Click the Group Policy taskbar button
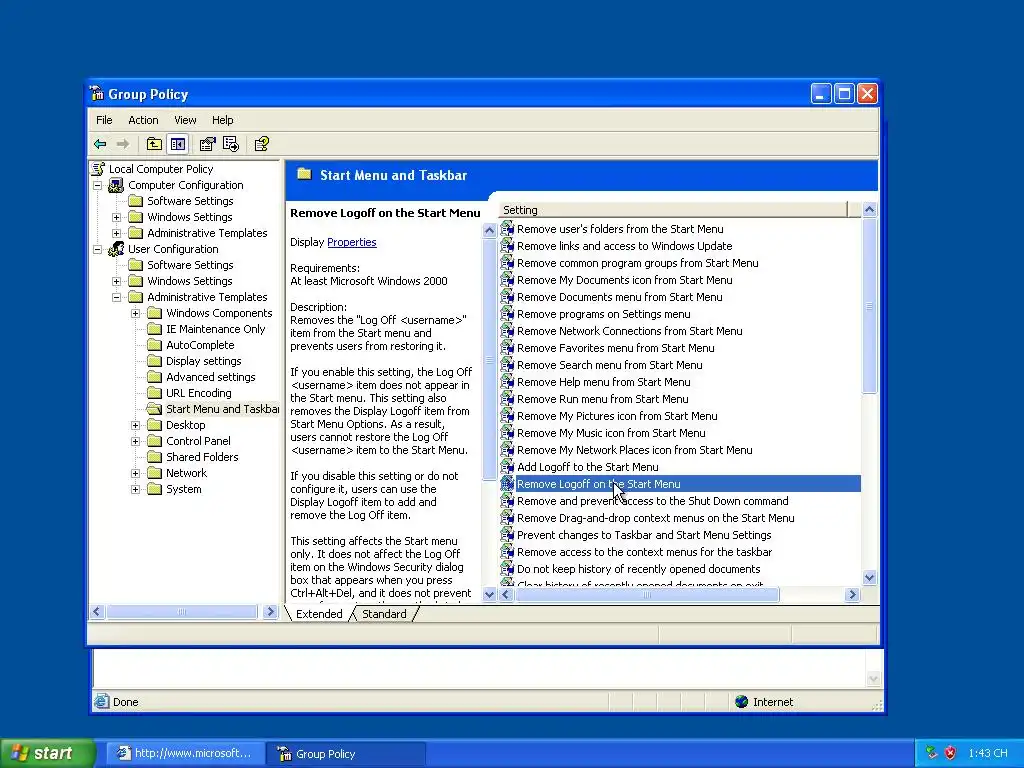The image size is (1024, 768). tap(345, 754)
